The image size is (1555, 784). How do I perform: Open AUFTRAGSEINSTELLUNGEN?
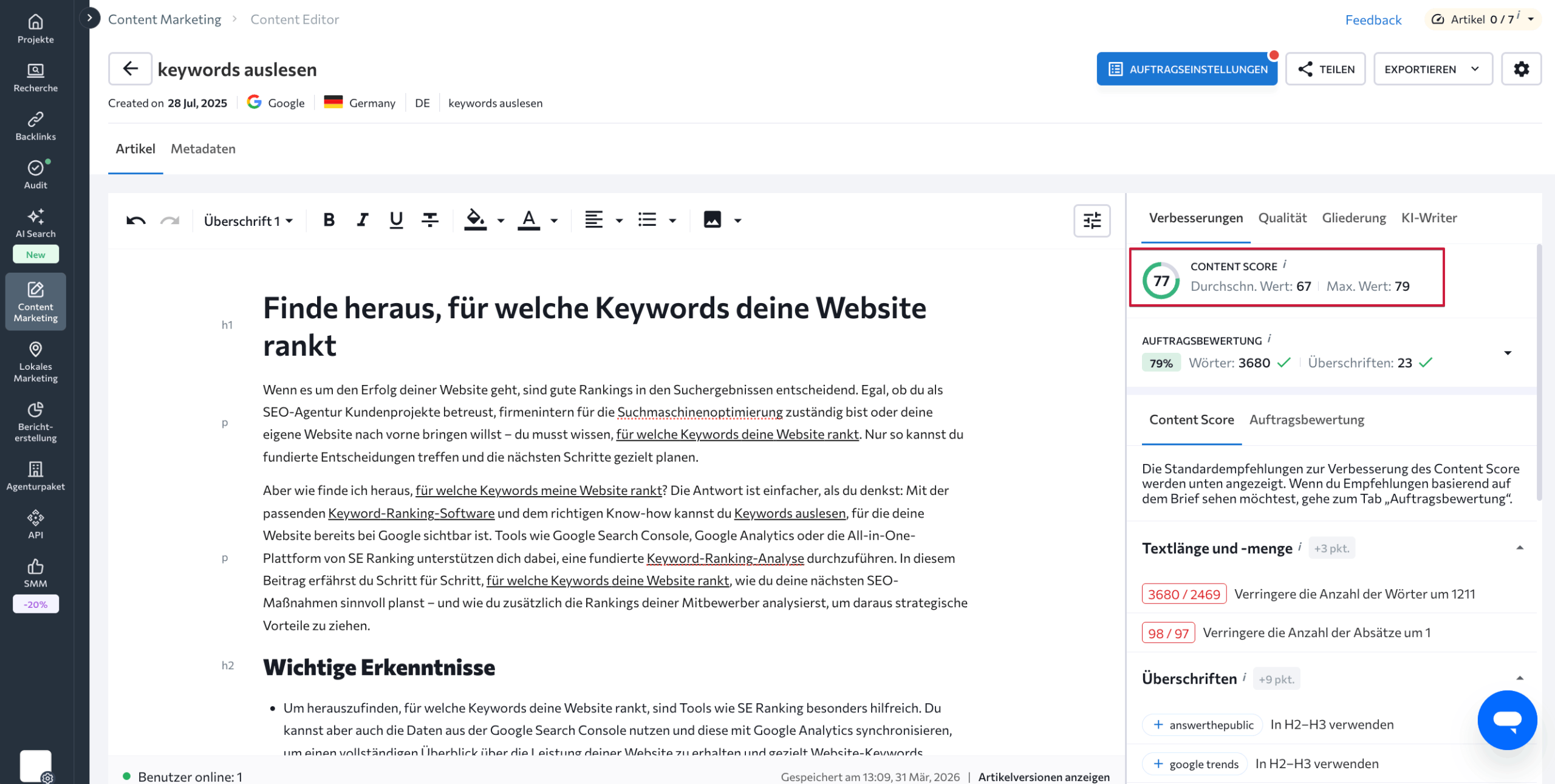click(1187, 69)
